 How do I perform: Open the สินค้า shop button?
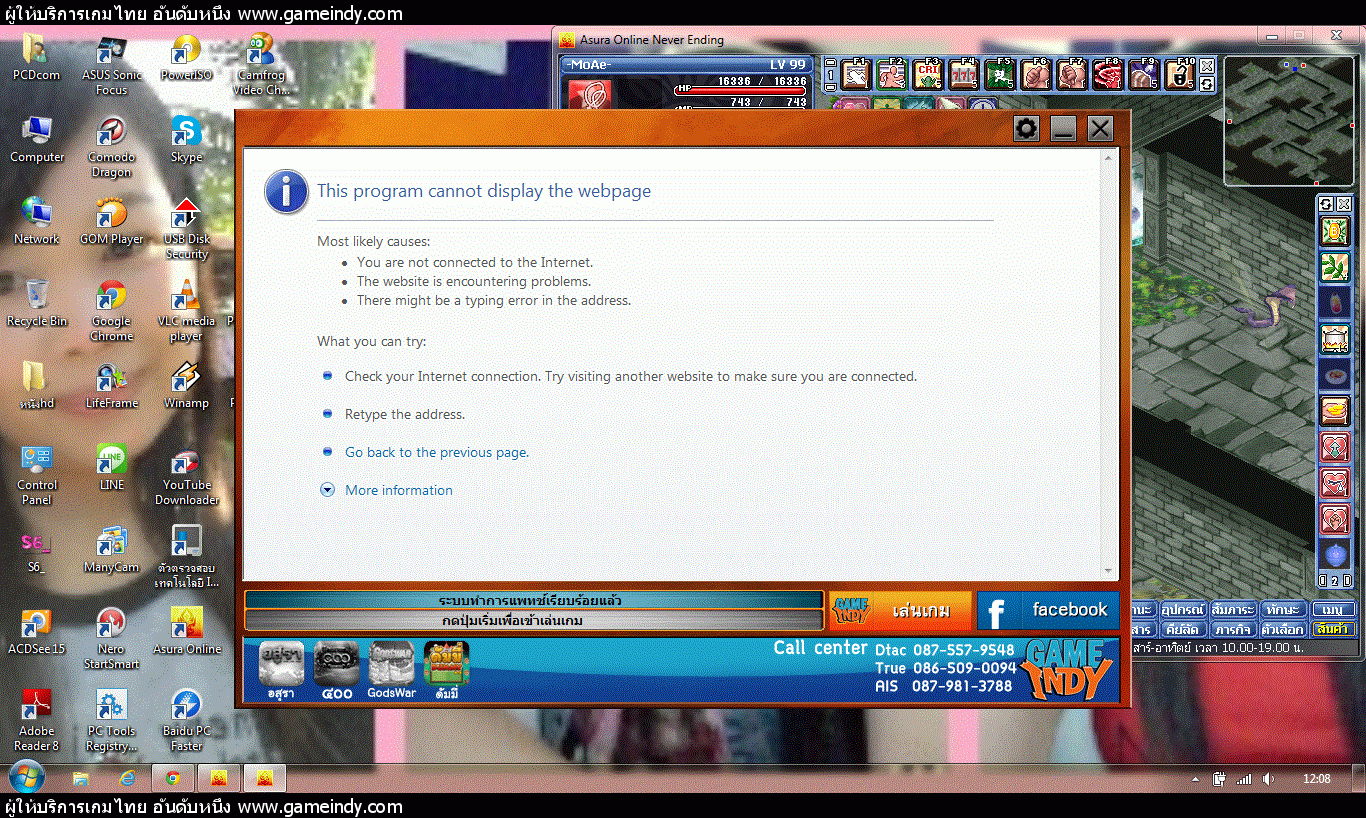[x=1333, y=630]
